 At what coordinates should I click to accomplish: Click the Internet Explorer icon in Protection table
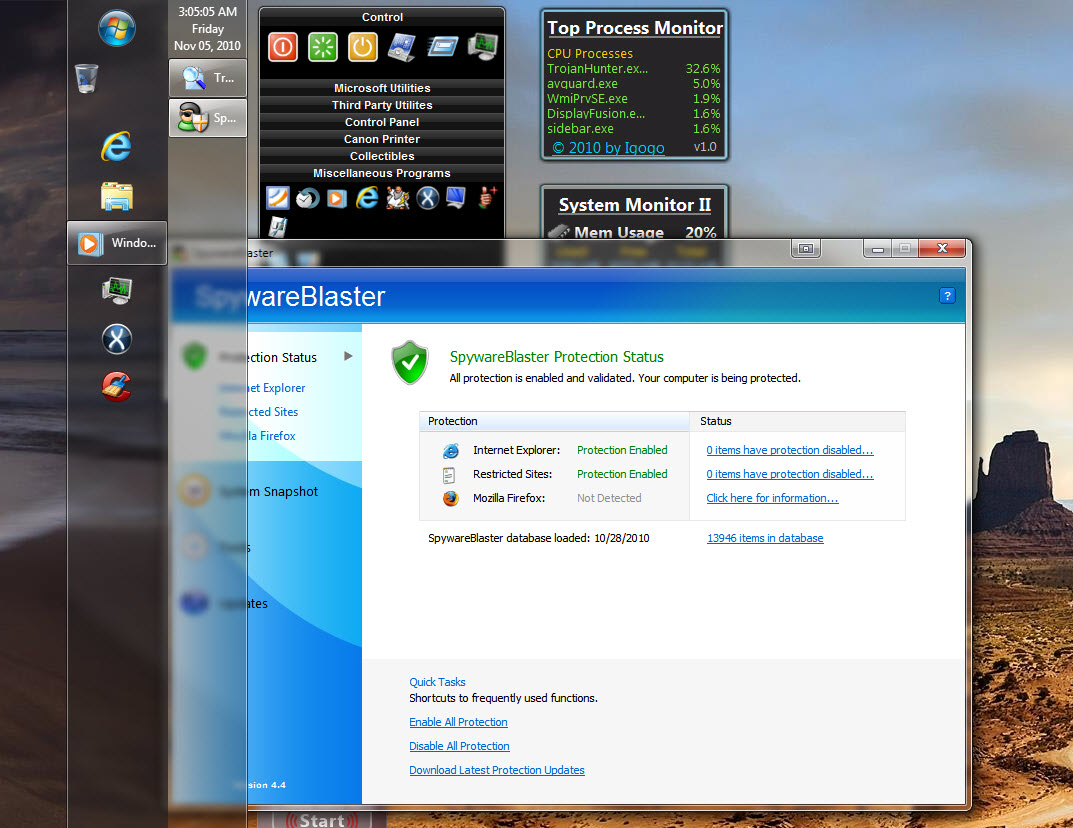pos(450,450)
